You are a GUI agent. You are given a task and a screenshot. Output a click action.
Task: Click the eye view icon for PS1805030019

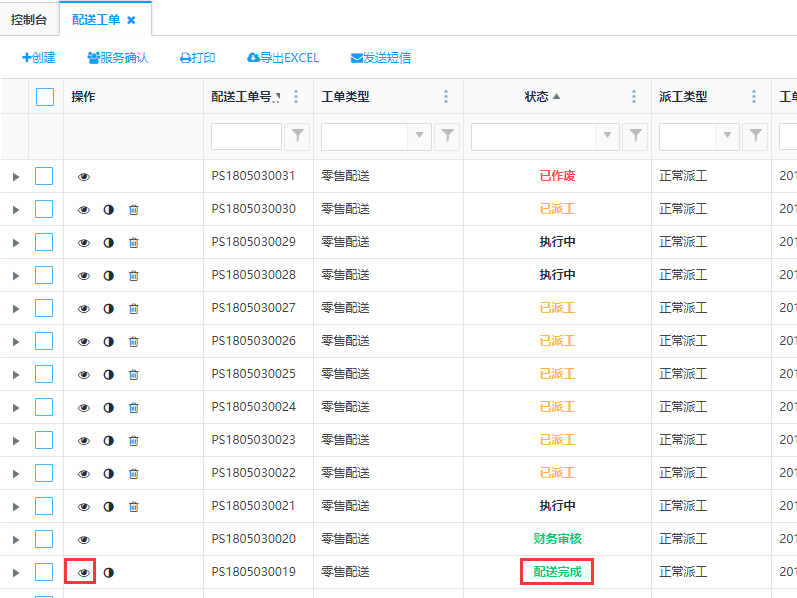pyautogui.click(x=84, y=572)
